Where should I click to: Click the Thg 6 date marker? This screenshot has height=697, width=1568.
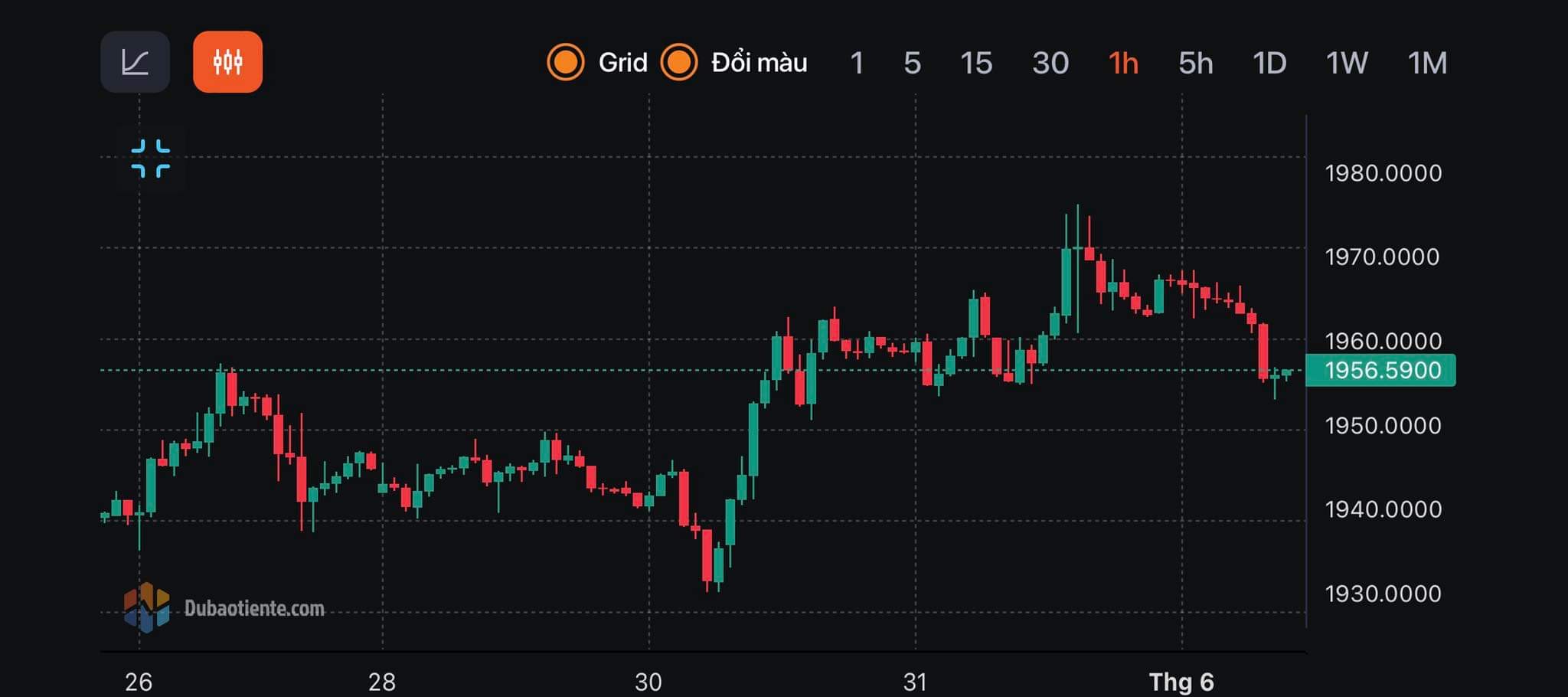[x=1181, y=681]
